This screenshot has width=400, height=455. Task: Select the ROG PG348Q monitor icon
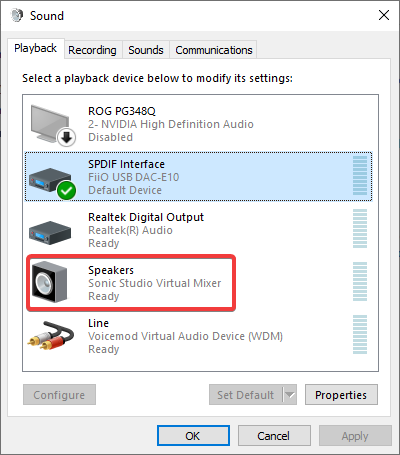tap(53, 125)
